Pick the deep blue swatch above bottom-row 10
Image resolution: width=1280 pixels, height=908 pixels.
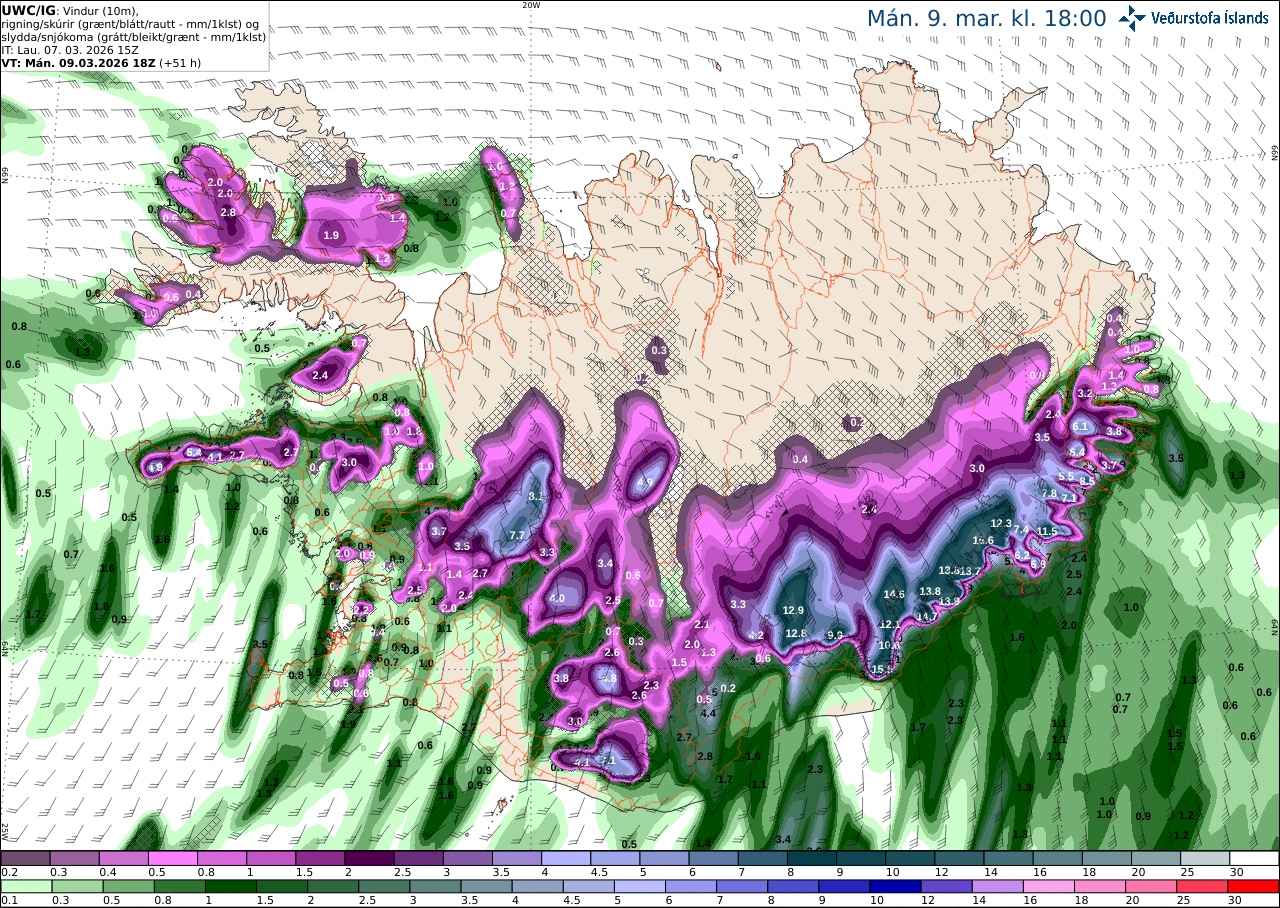(x=895, y=886)
